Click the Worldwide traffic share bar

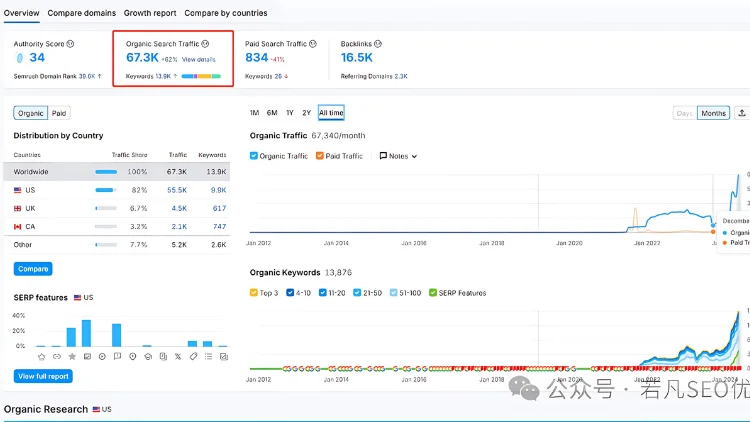[106, 172]
